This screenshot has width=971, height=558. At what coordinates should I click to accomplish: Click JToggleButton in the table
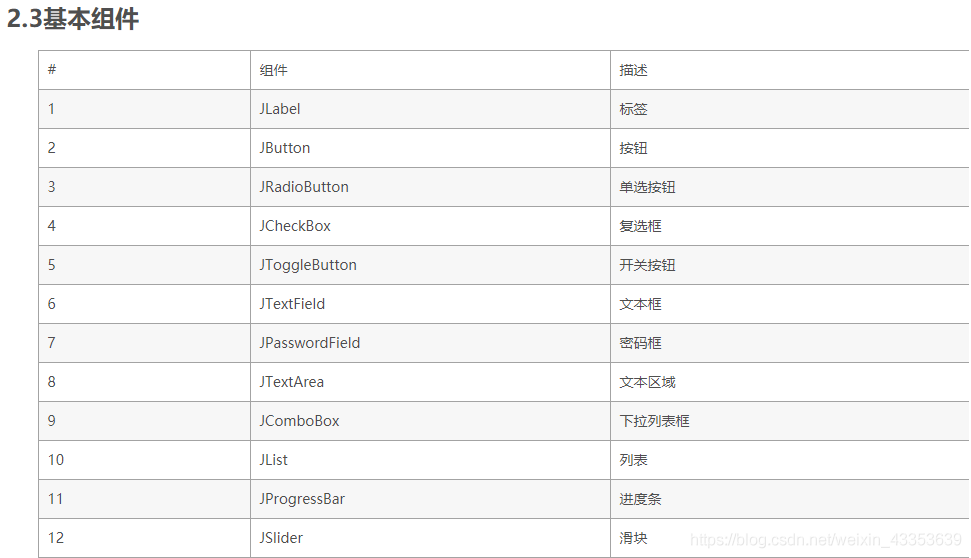coord(308,265)
